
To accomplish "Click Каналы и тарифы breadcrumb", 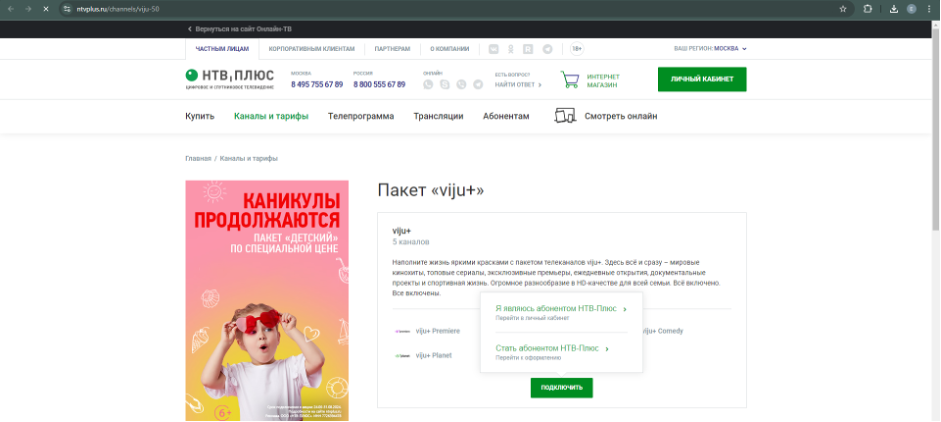I will (248, 158).
